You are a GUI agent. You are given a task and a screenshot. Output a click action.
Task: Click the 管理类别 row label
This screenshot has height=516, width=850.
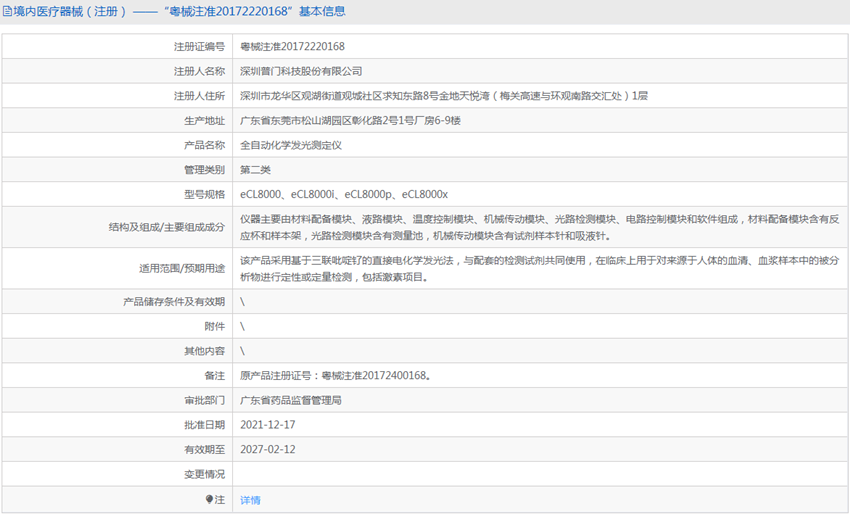point(204,170)
